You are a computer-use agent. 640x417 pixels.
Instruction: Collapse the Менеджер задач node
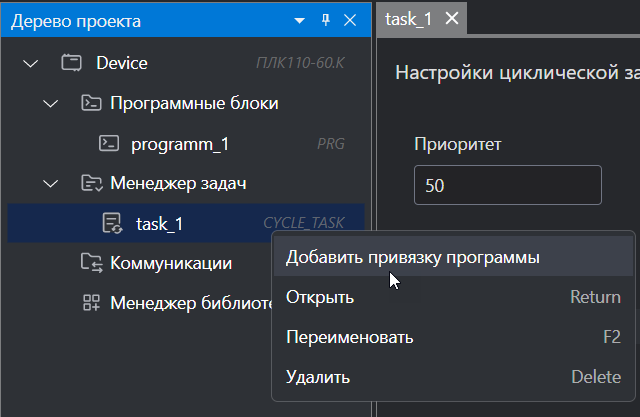coord(51,184)
